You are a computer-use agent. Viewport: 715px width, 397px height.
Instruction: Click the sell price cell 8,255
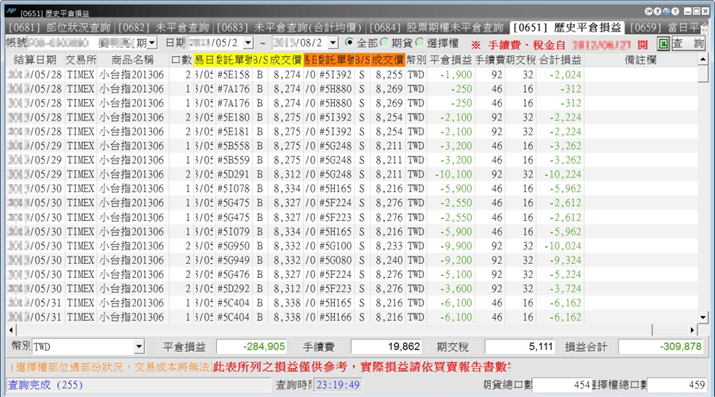[x=389, y=74]
